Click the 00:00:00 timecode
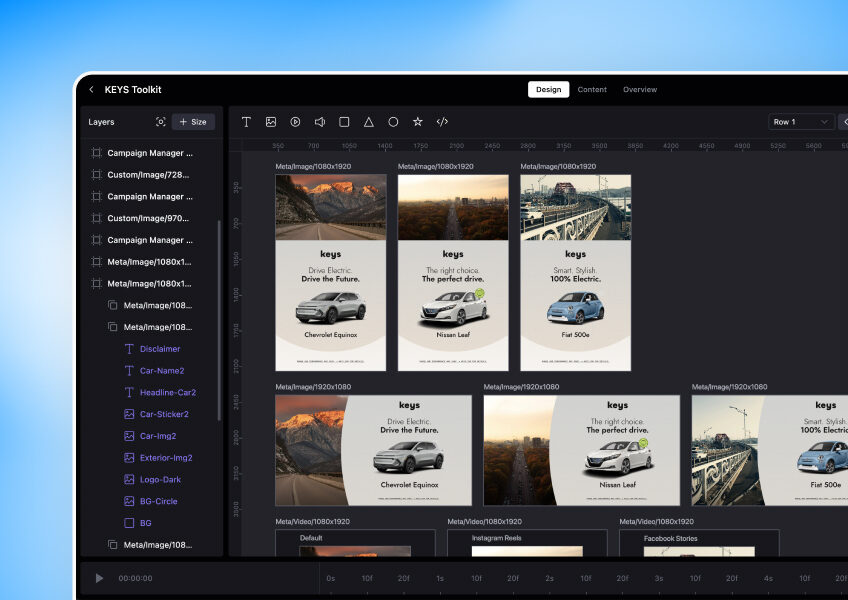The width and height of the screenshot is (848, 600). pos(135,578)
